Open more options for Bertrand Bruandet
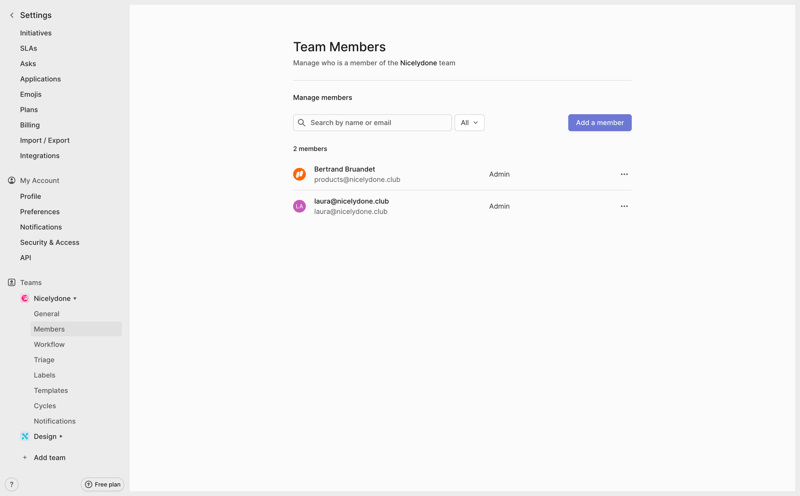The image size is (800, 496). pos(624,175)
